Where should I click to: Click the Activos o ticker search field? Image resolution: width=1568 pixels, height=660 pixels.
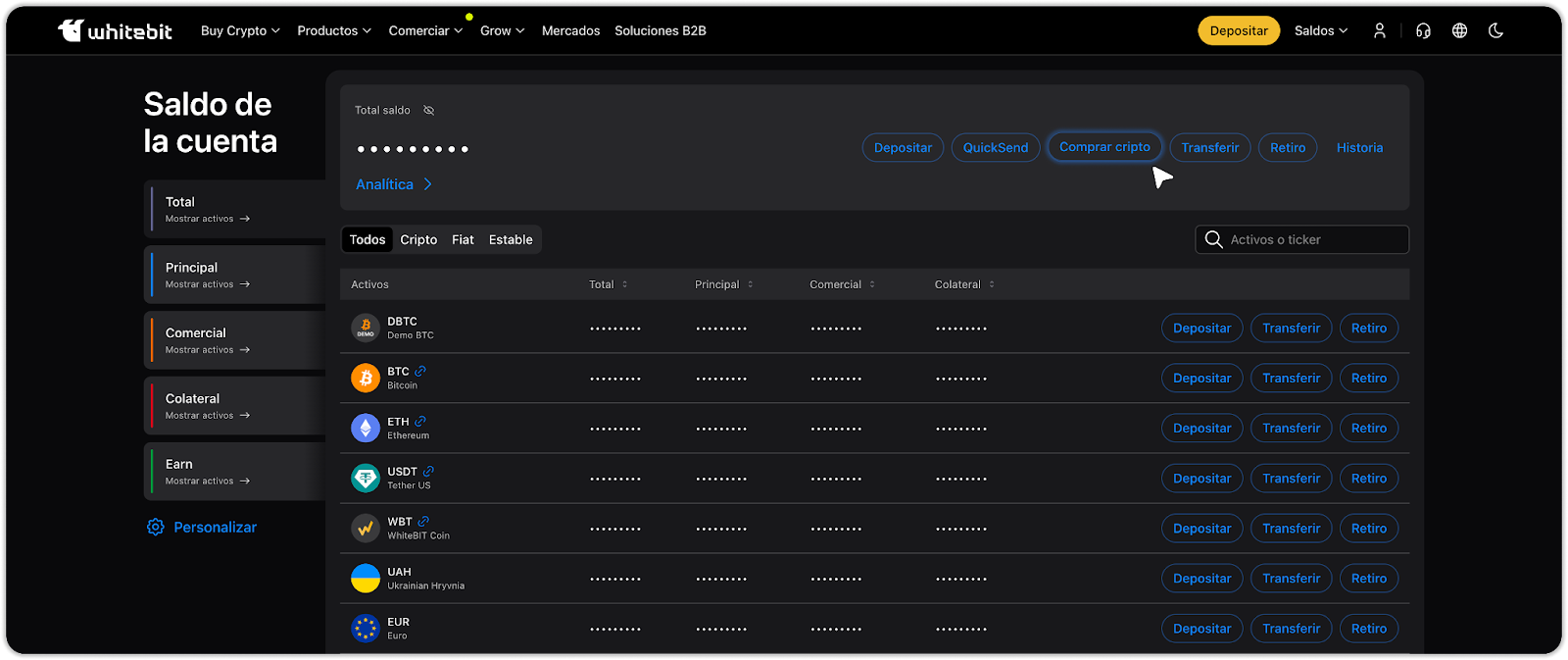(1313, 239)
